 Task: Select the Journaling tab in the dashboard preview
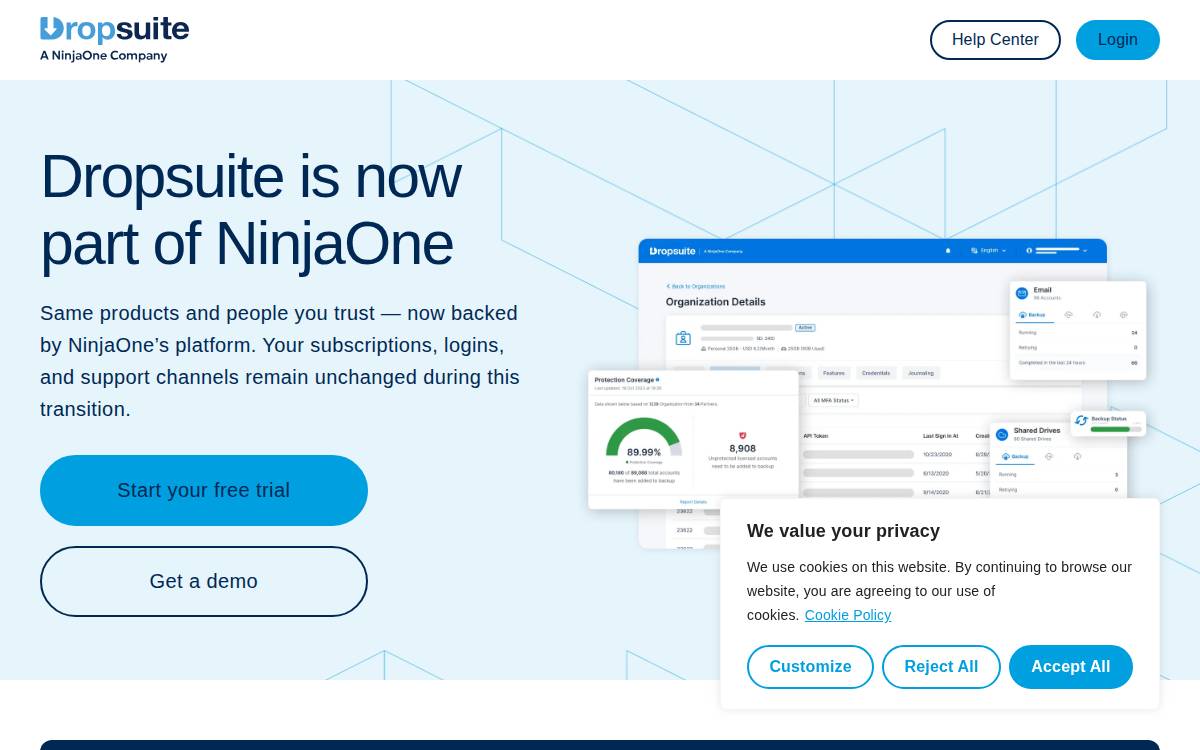tap(921, 373)
